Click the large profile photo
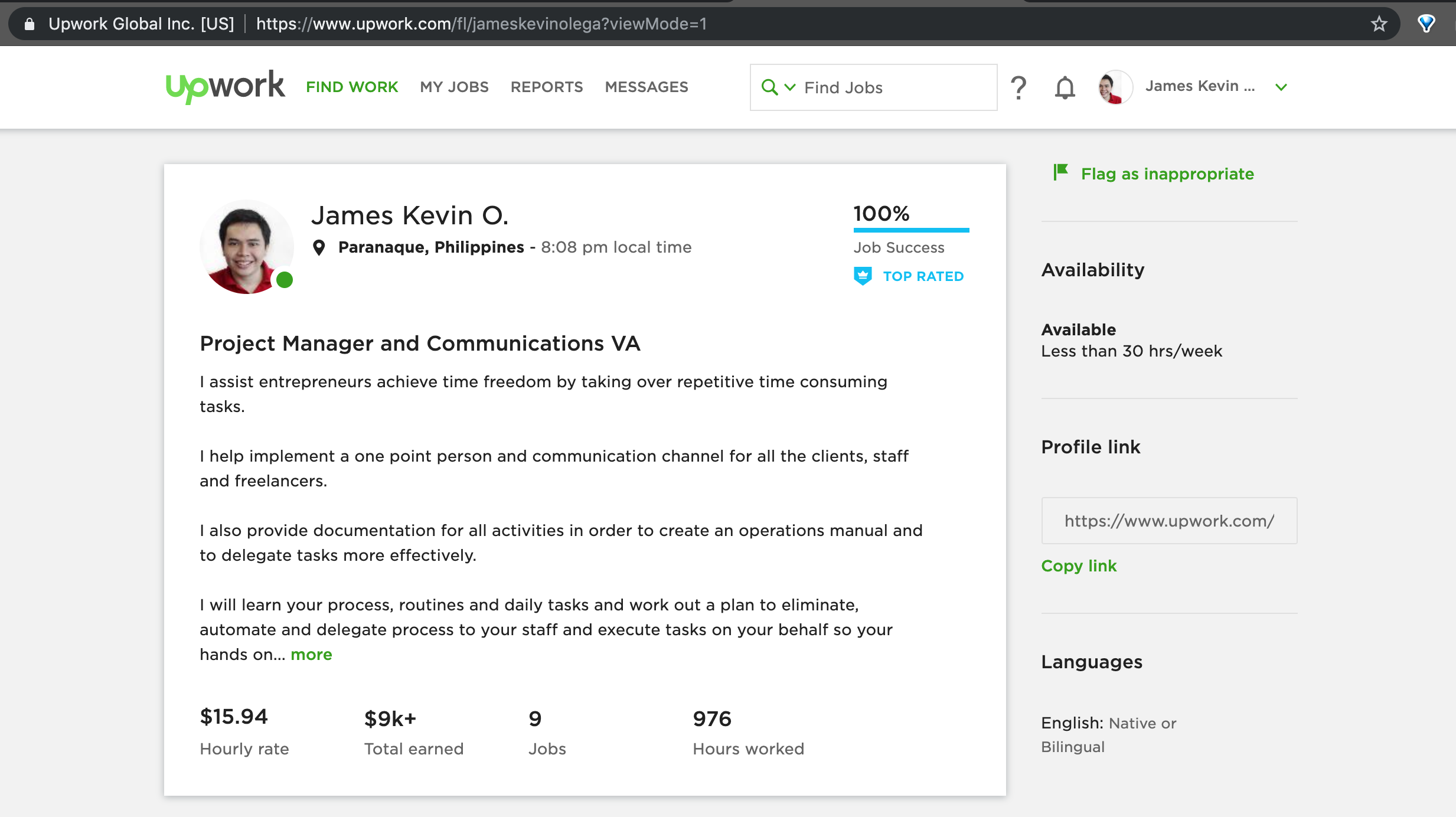1456x817 pixels. tap(246, 247)
